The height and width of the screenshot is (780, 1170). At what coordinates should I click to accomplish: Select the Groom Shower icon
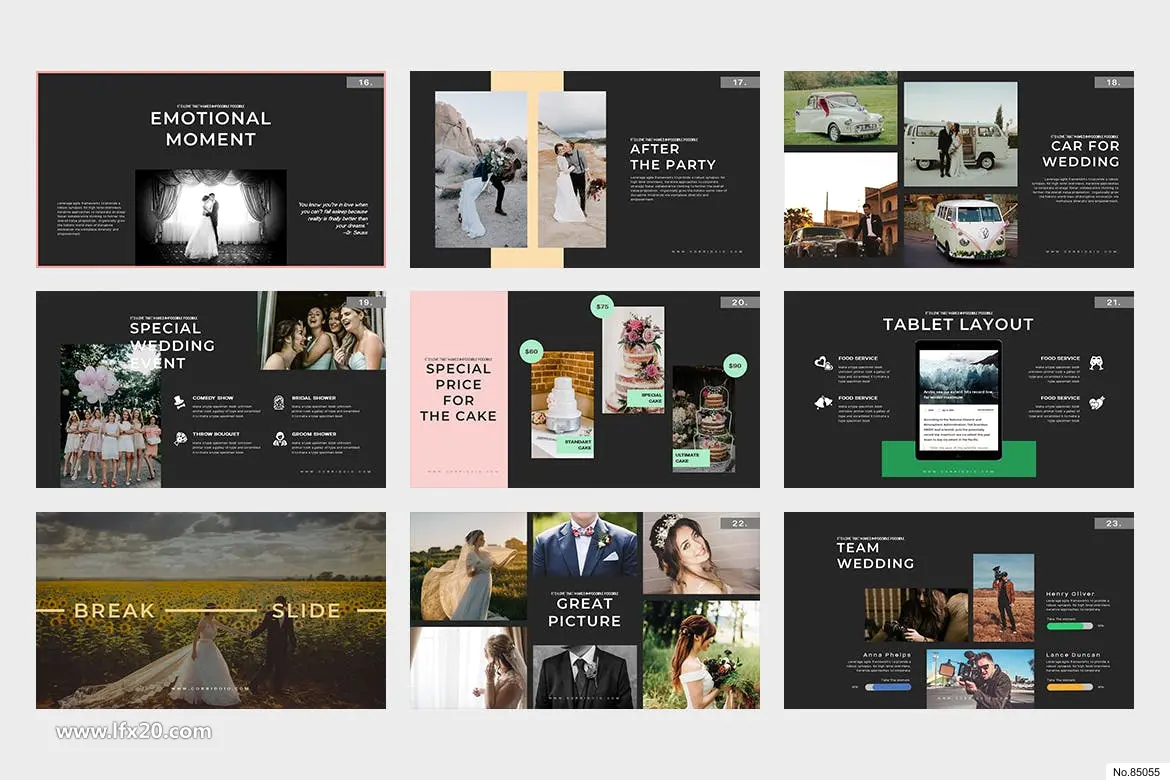tap(279, 438)
